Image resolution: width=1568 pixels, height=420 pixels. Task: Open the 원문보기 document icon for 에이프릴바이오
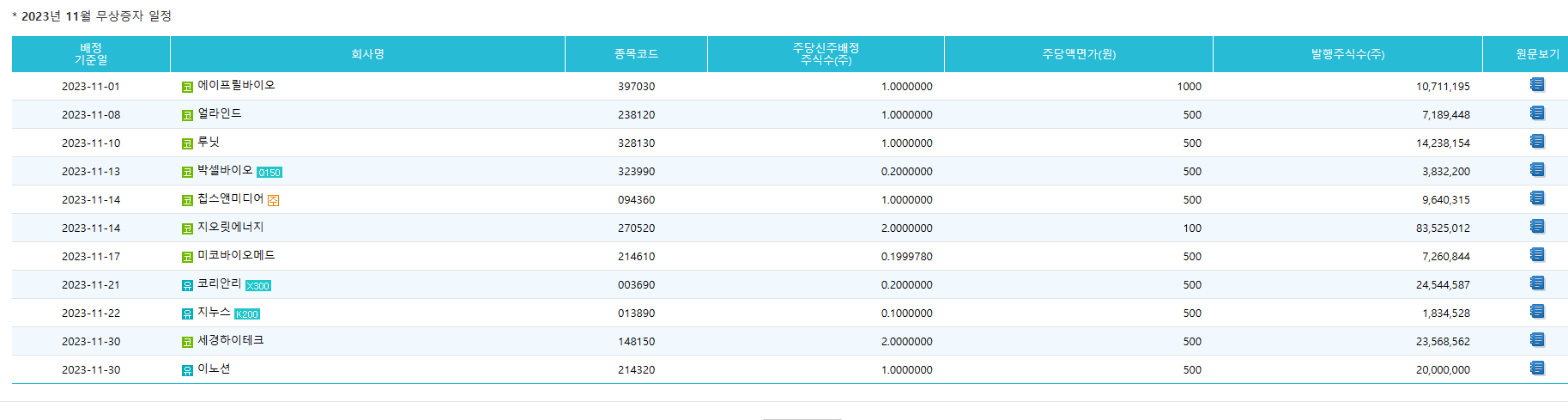tap(1536, 84)
